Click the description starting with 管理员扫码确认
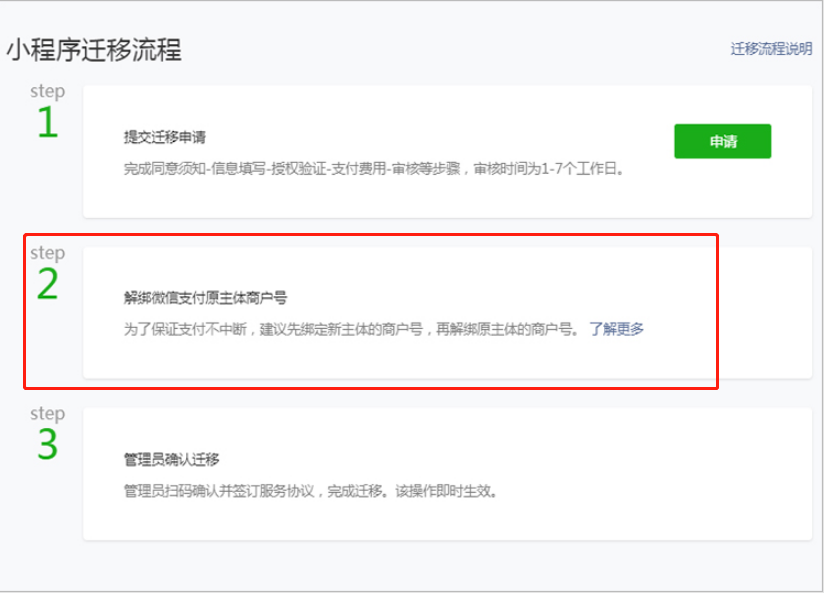Image resolution: width=825 pixels, height=595 pixels. (310, 491)
